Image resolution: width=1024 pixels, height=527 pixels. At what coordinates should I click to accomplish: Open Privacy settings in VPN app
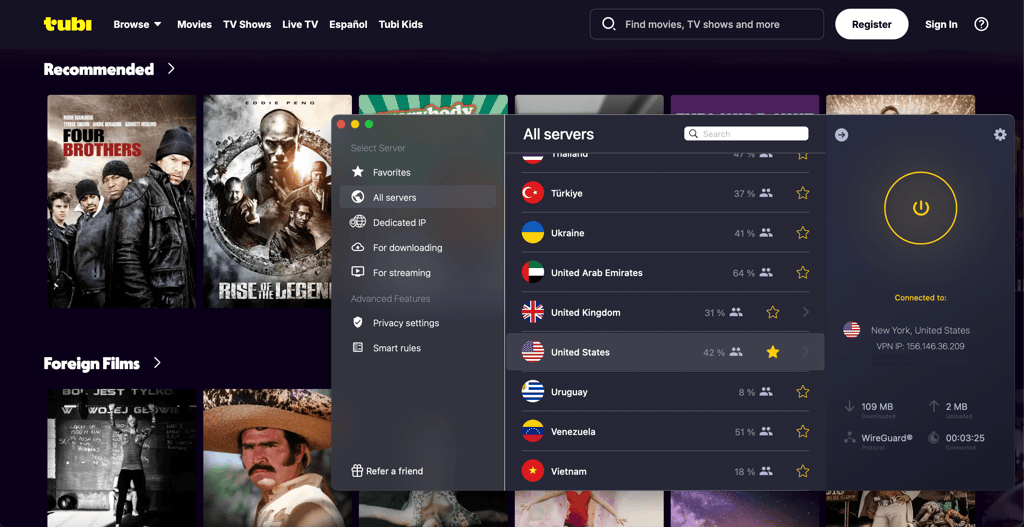417,323
